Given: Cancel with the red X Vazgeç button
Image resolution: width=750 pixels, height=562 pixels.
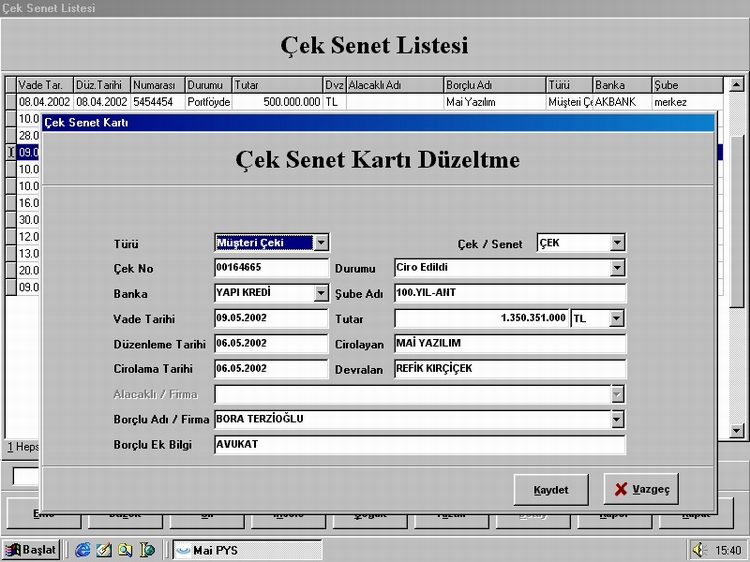Looking at the screenshot, I should click(x=640, y=489).
